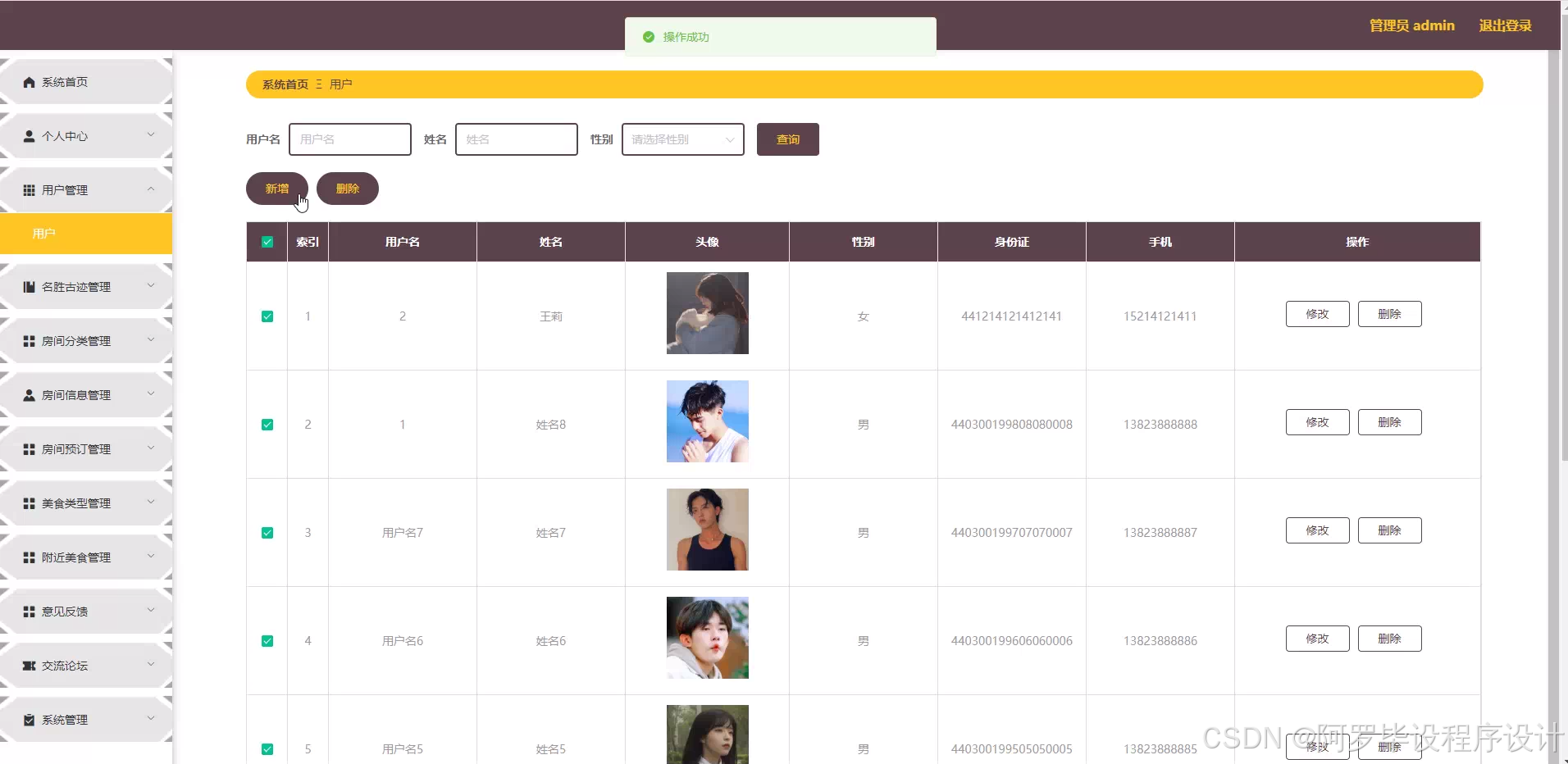Click the ticket icon beside 交流论坛
The image size is (1568, 764).
30,666
